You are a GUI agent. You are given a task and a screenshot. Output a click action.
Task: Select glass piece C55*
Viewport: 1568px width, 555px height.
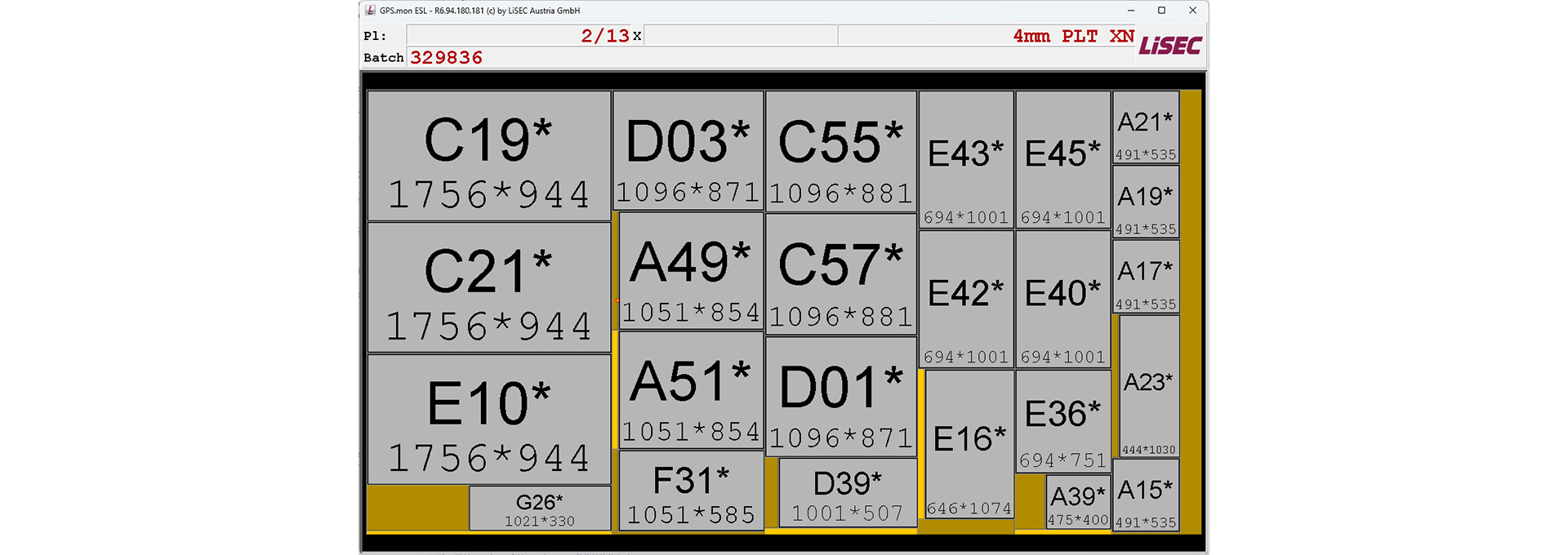coord(841,152)
